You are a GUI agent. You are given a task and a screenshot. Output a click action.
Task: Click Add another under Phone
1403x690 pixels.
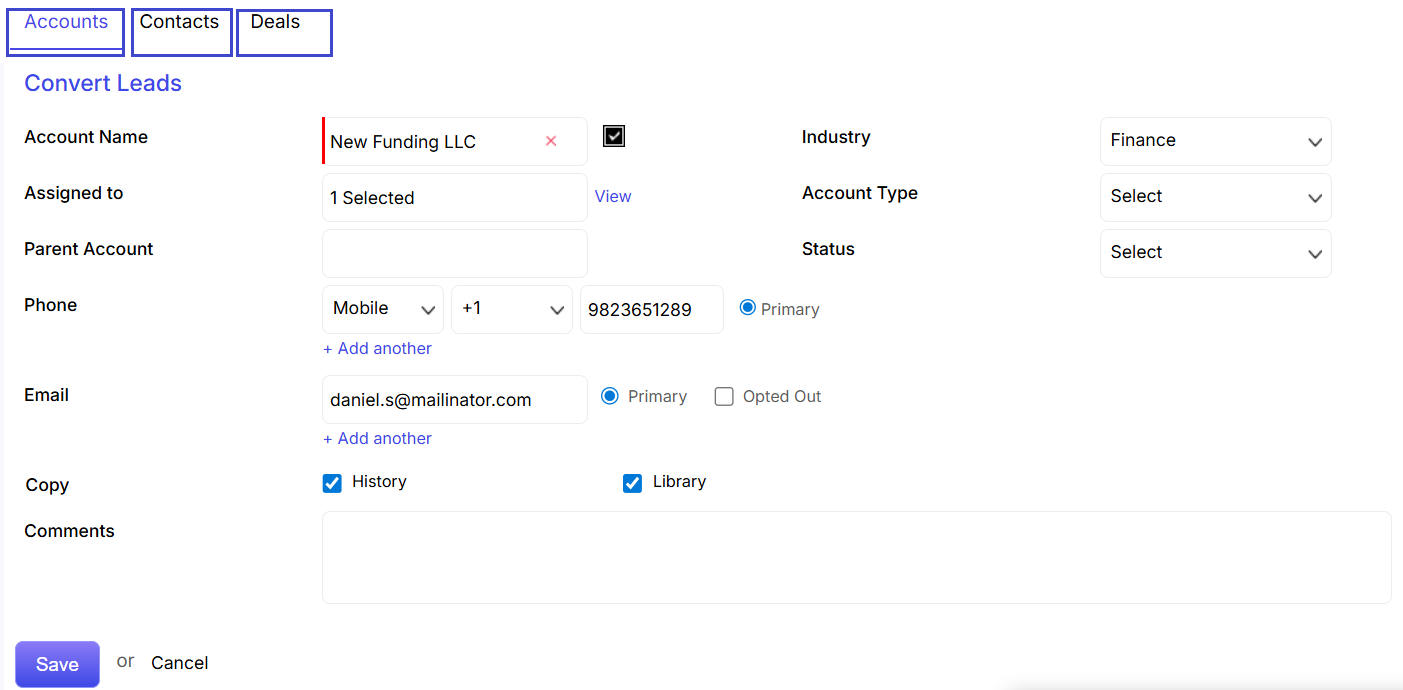377,349
